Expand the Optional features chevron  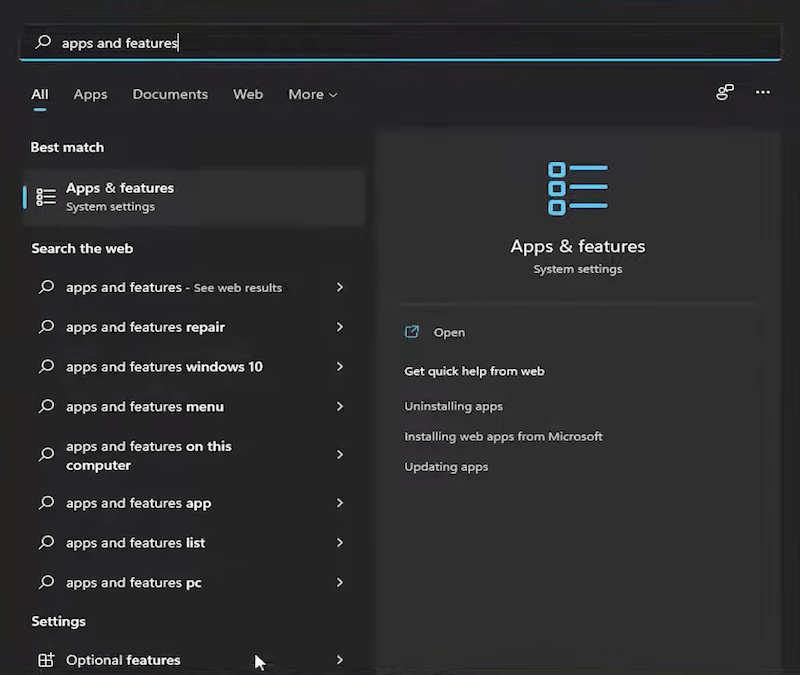[340, 660]
